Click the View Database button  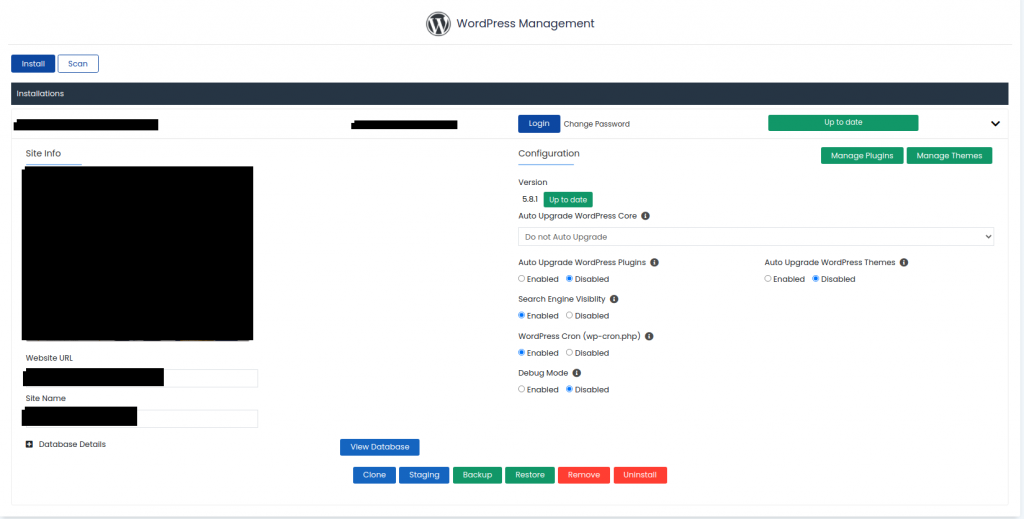[x=379, y=447]
